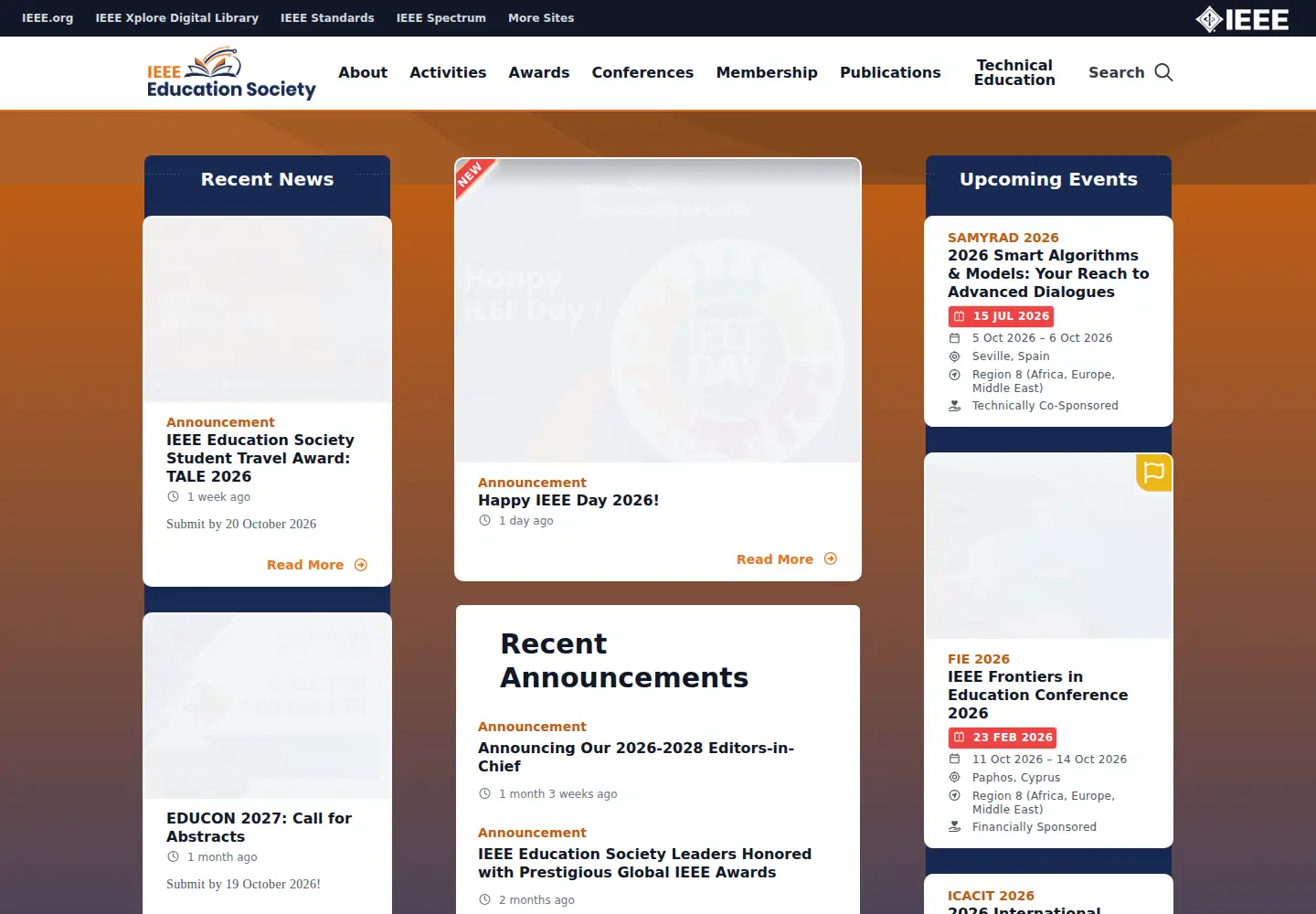Image resolution: width=1316 pixels, height=914 pixels.
Task: Open the IEEE Standards link
Action: pyautogui.click(x=327, y=17)
